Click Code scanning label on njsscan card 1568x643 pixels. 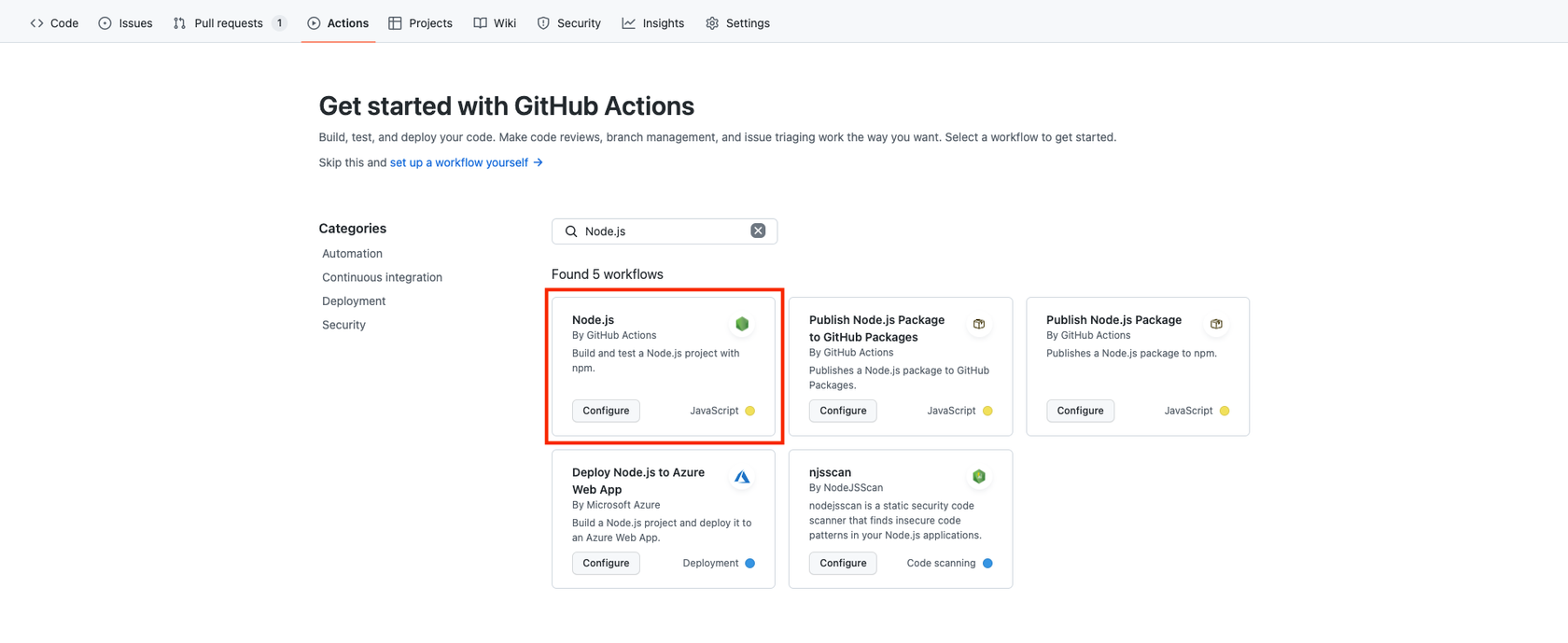(941, 564)
